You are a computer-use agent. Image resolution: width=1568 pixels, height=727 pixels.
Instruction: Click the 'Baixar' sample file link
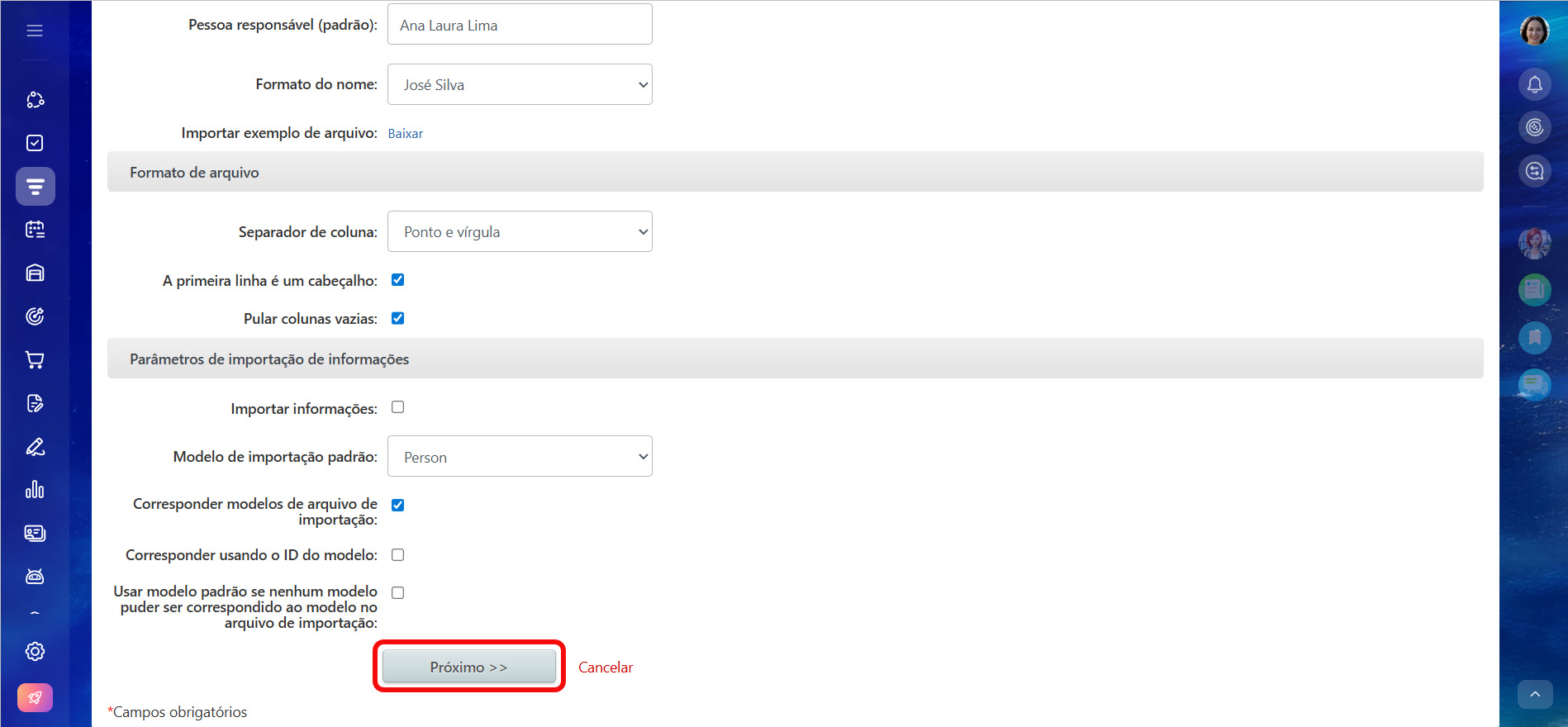click(x=405, y=134)
